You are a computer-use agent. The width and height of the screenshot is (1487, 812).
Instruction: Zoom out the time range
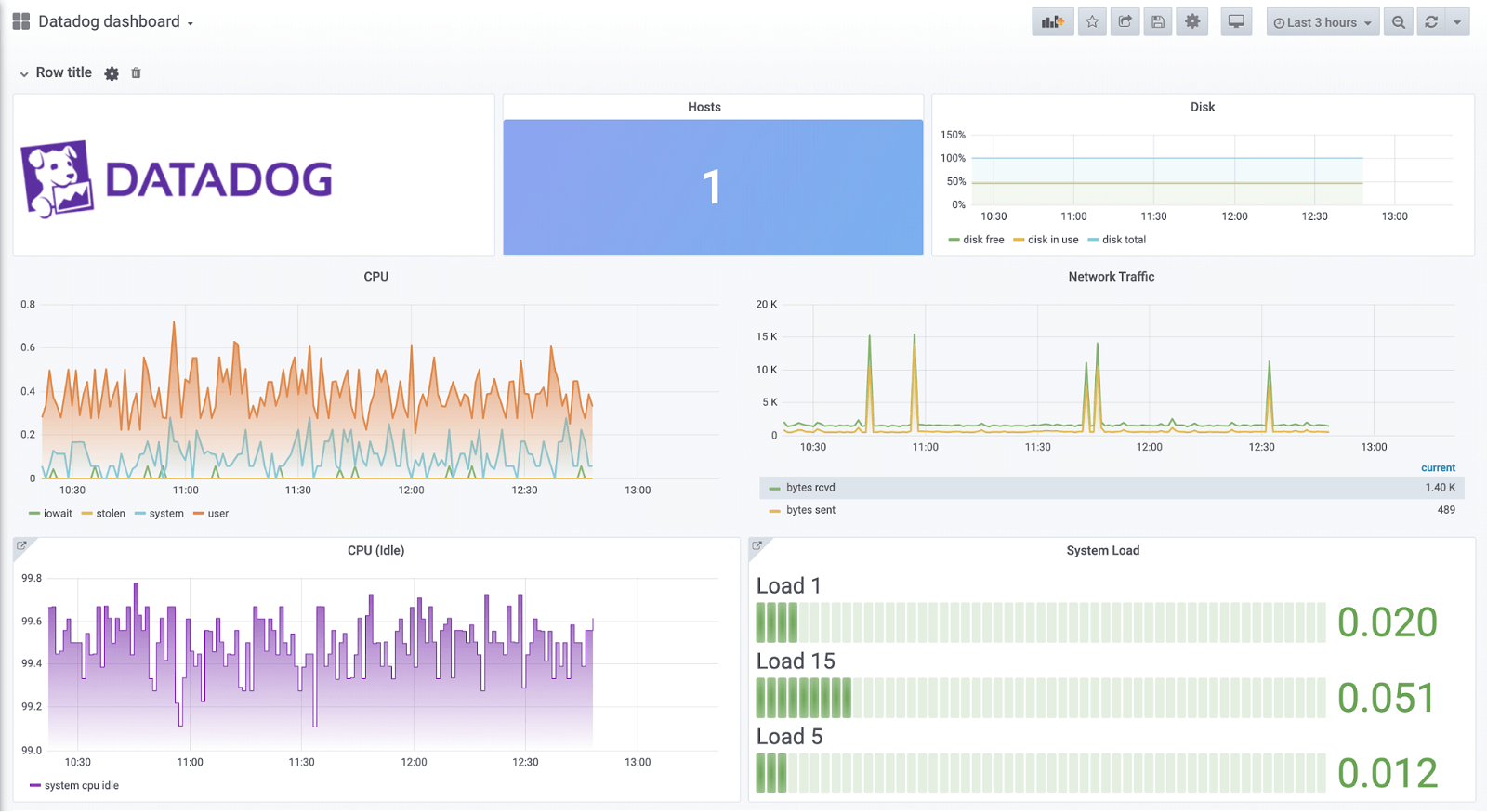tap(1399, 22)
